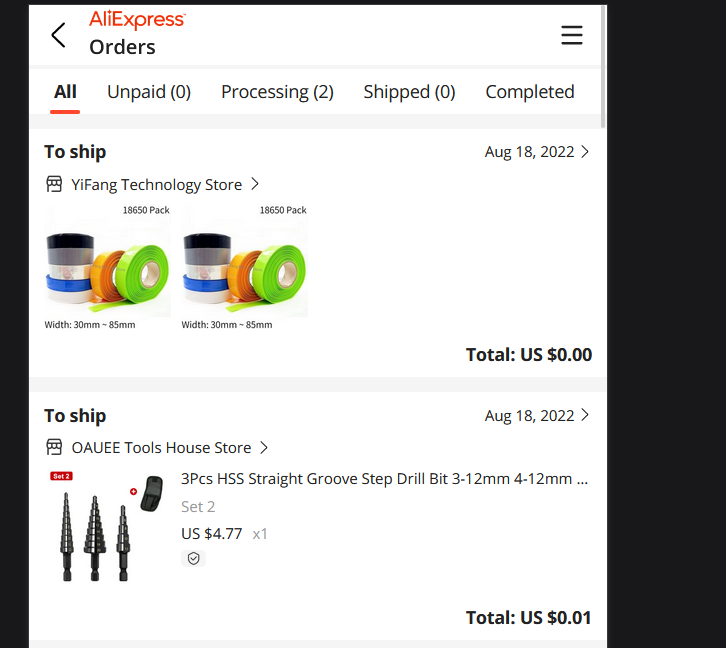This screenshot has width=726, height=648.
Task: Expand the OAUEE order via date chevron
Action: coord(585,415)
